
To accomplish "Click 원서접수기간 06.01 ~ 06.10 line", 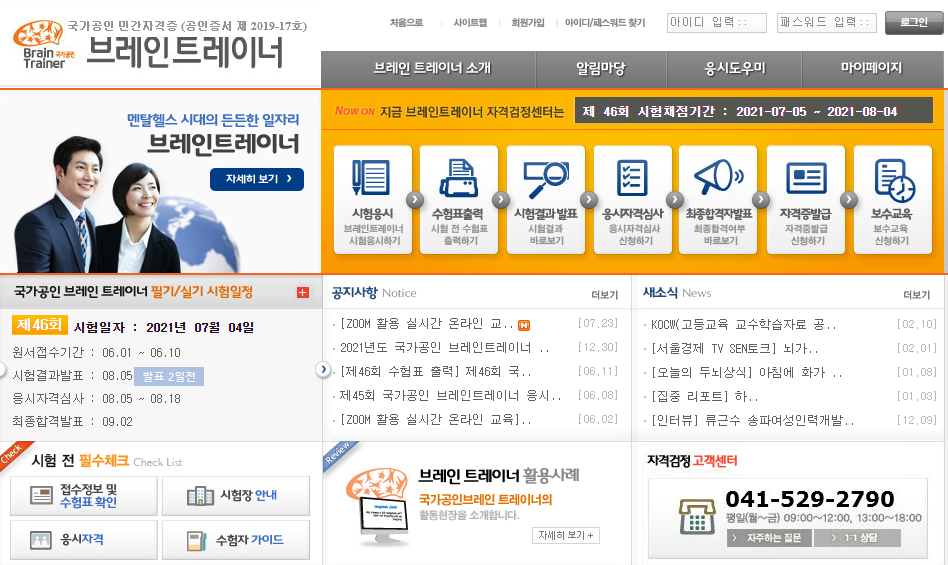I will (x=96, y=353).
